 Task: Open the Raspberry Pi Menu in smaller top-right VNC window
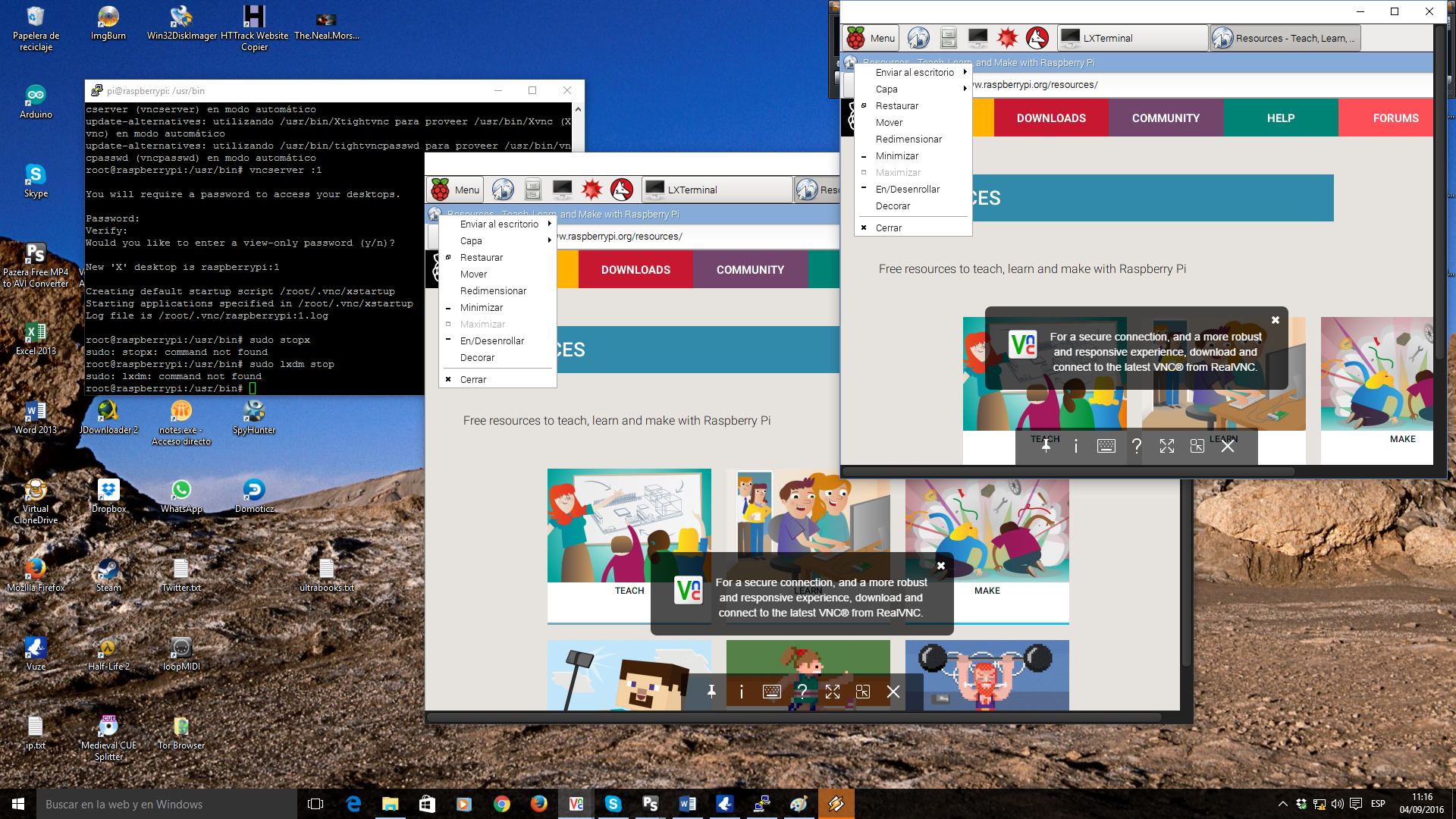871,38
